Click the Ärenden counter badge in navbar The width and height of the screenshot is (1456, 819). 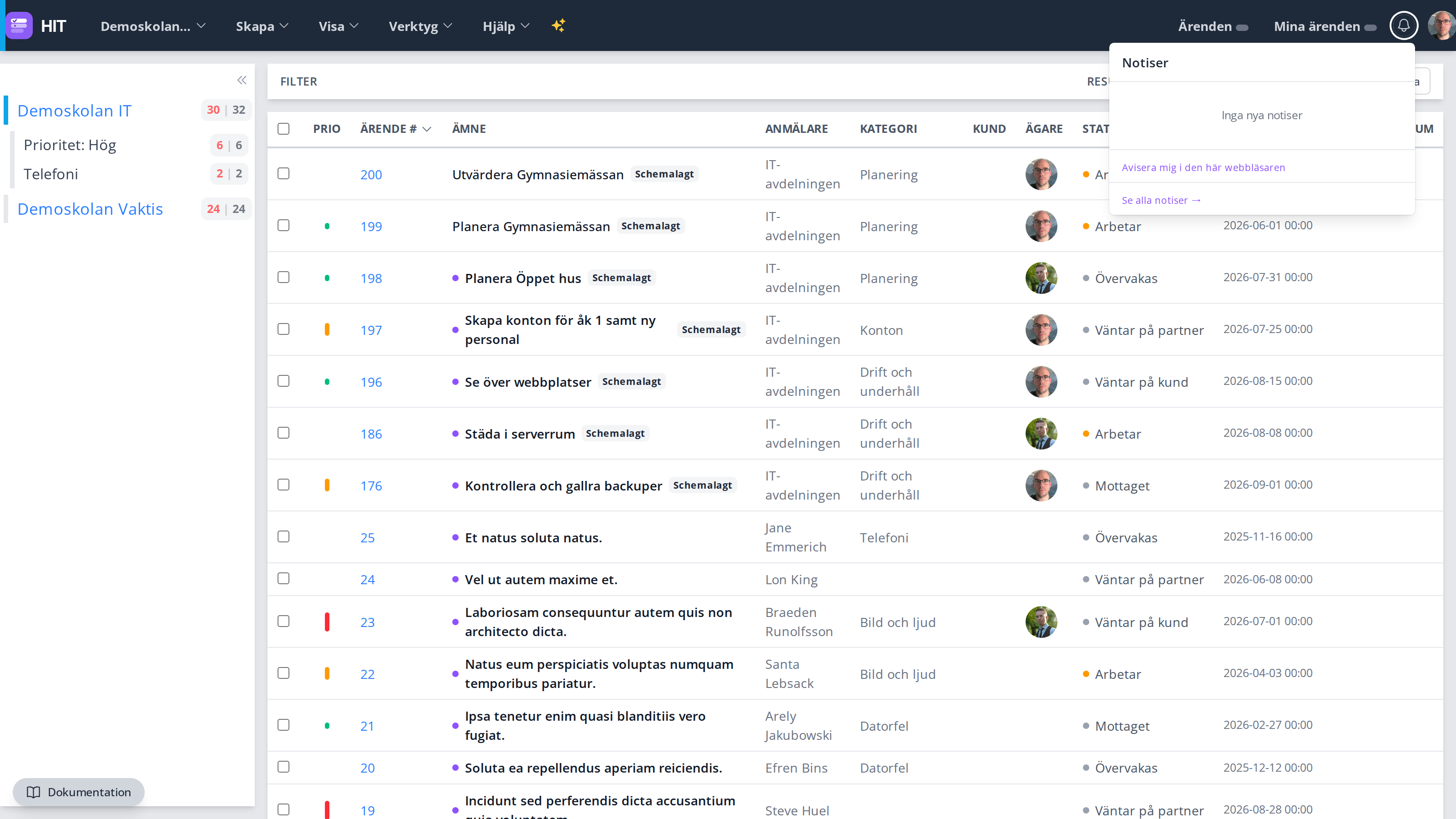(1242, 27)
